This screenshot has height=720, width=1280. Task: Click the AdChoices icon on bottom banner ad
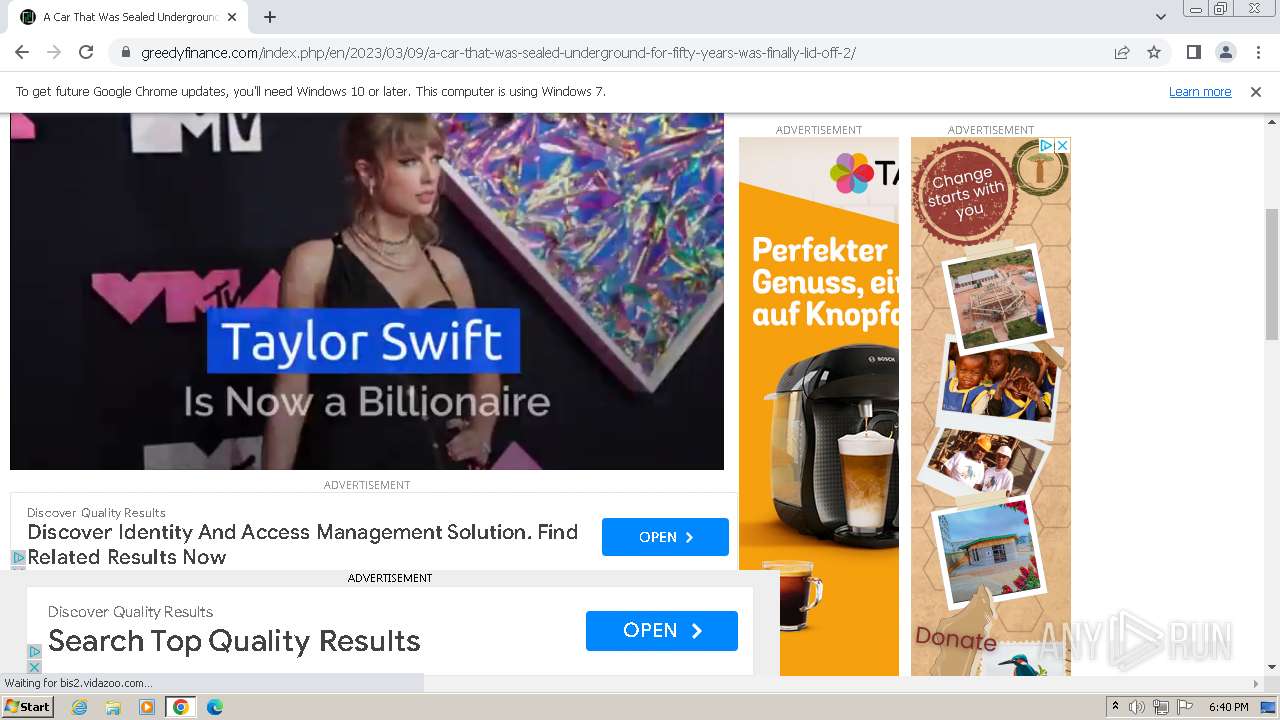pyautogui.click(x=34, y=651)
